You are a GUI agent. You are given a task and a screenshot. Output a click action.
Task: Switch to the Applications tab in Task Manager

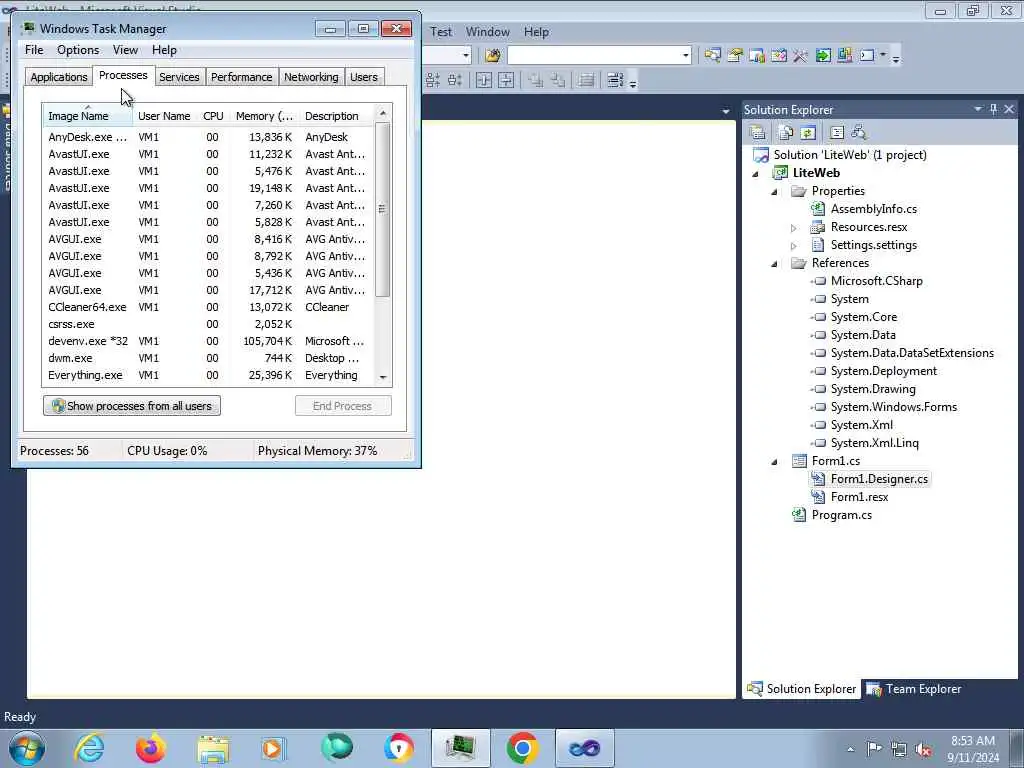coord(59,77)
